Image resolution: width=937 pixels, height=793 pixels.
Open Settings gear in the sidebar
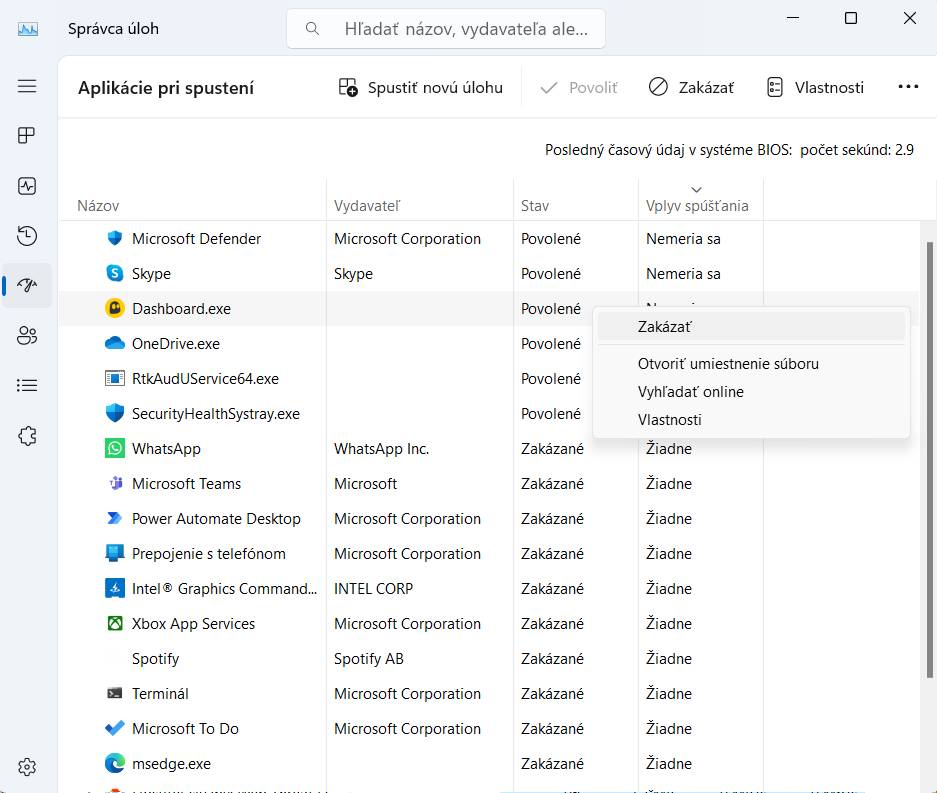[x=27, y=767]
